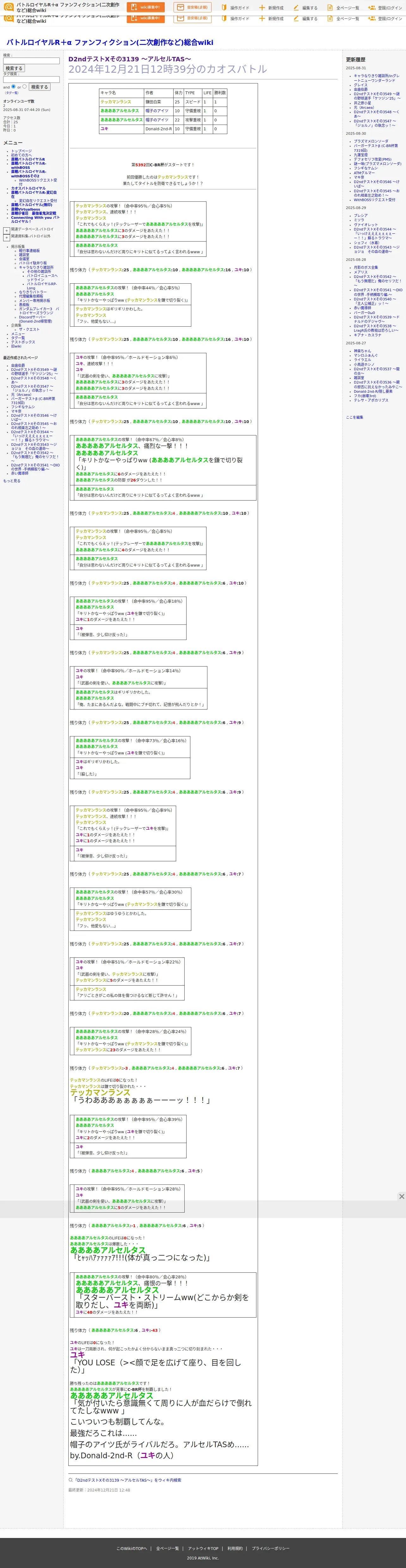
Task: Open バトロイ駄弁り板 link
Action: (x=33, y=263)
